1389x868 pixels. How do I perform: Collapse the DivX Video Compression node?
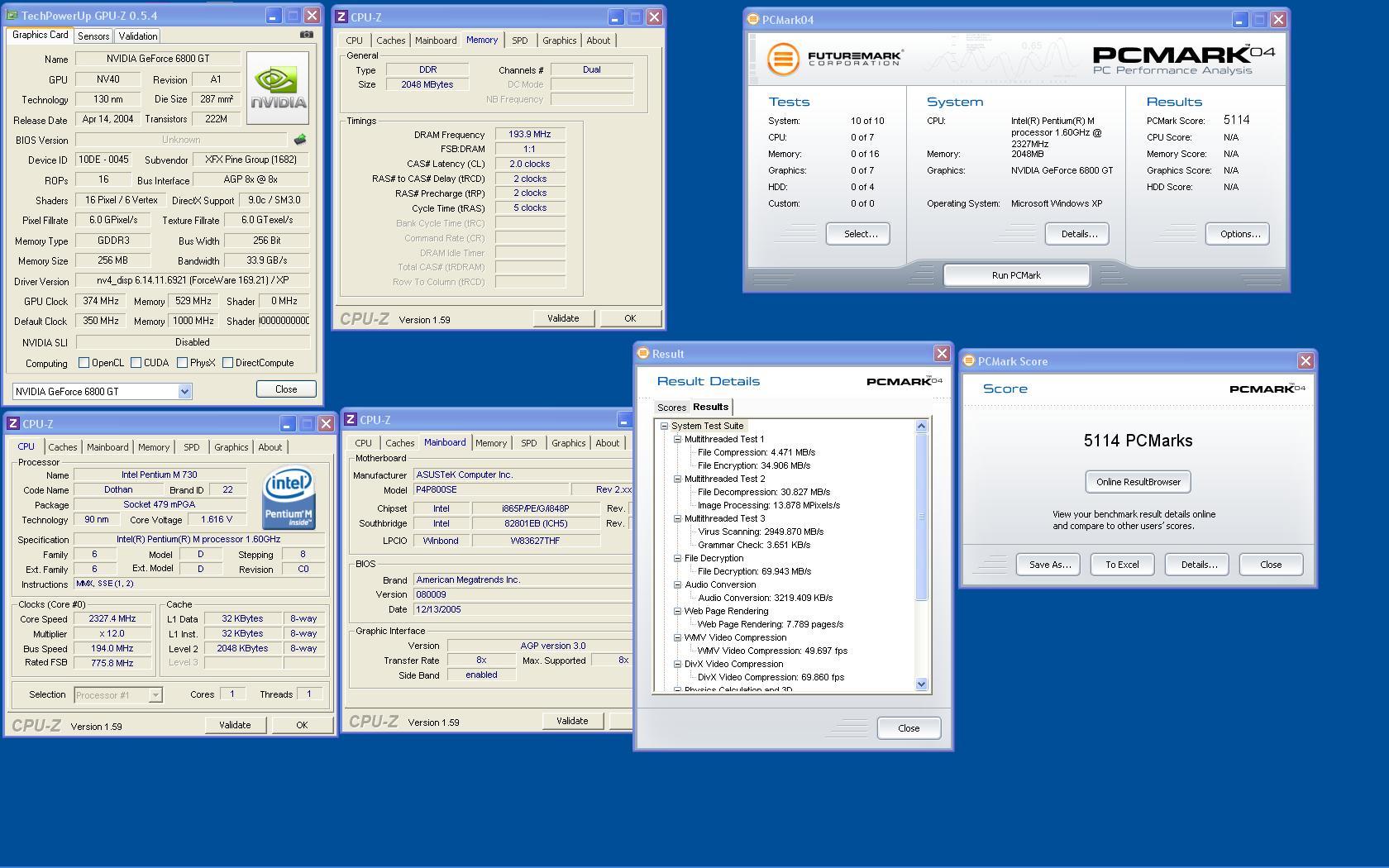coord(677,664)
